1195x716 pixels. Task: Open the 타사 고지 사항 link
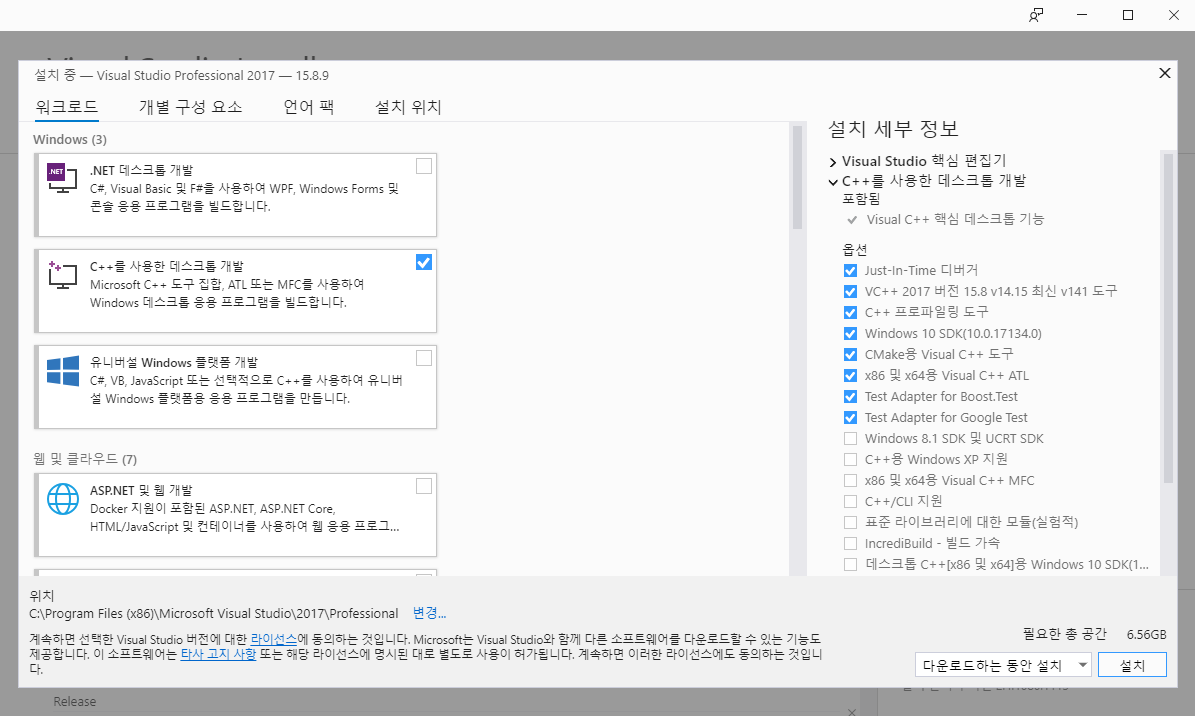point(218,654)
